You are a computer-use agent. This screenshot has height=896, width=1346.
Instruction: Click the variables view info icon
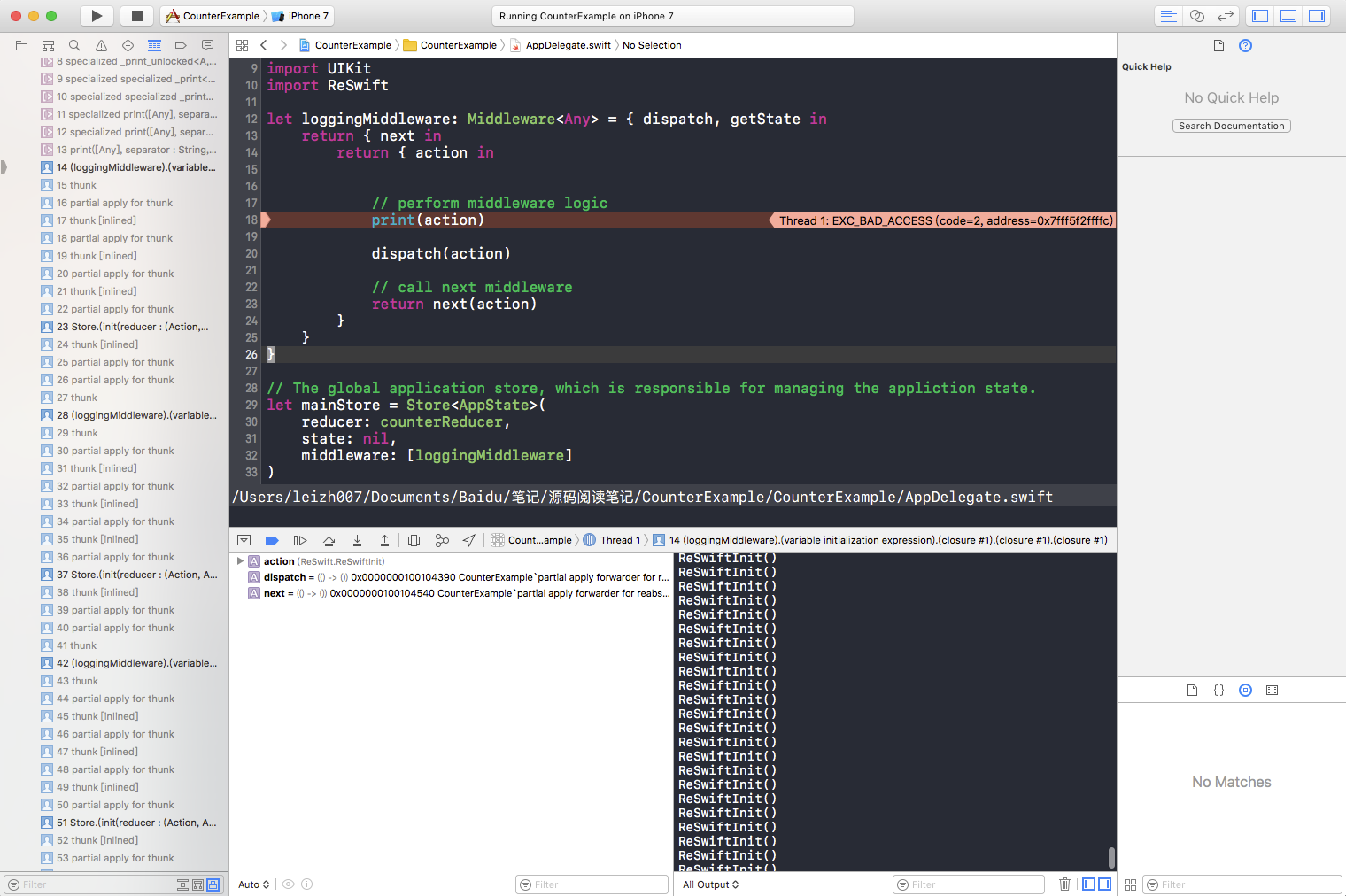pos(306,884)
